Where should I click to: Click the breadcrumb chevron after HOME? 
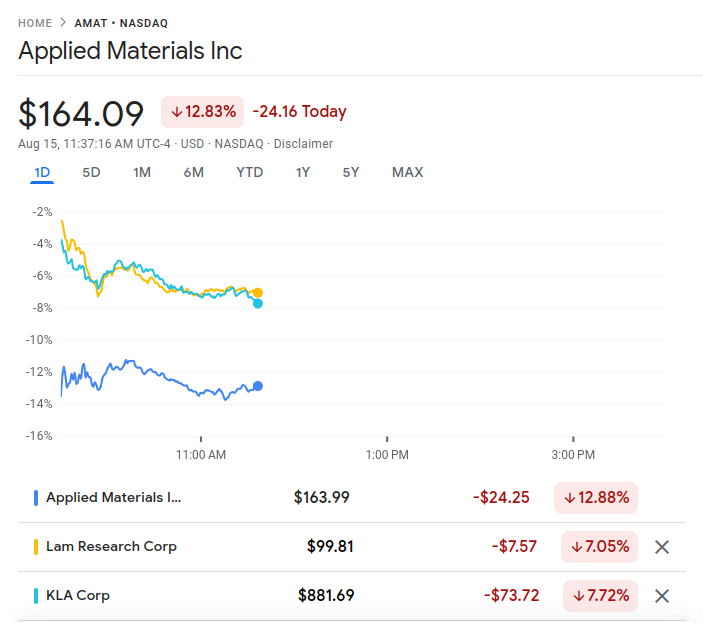(63, 22)
